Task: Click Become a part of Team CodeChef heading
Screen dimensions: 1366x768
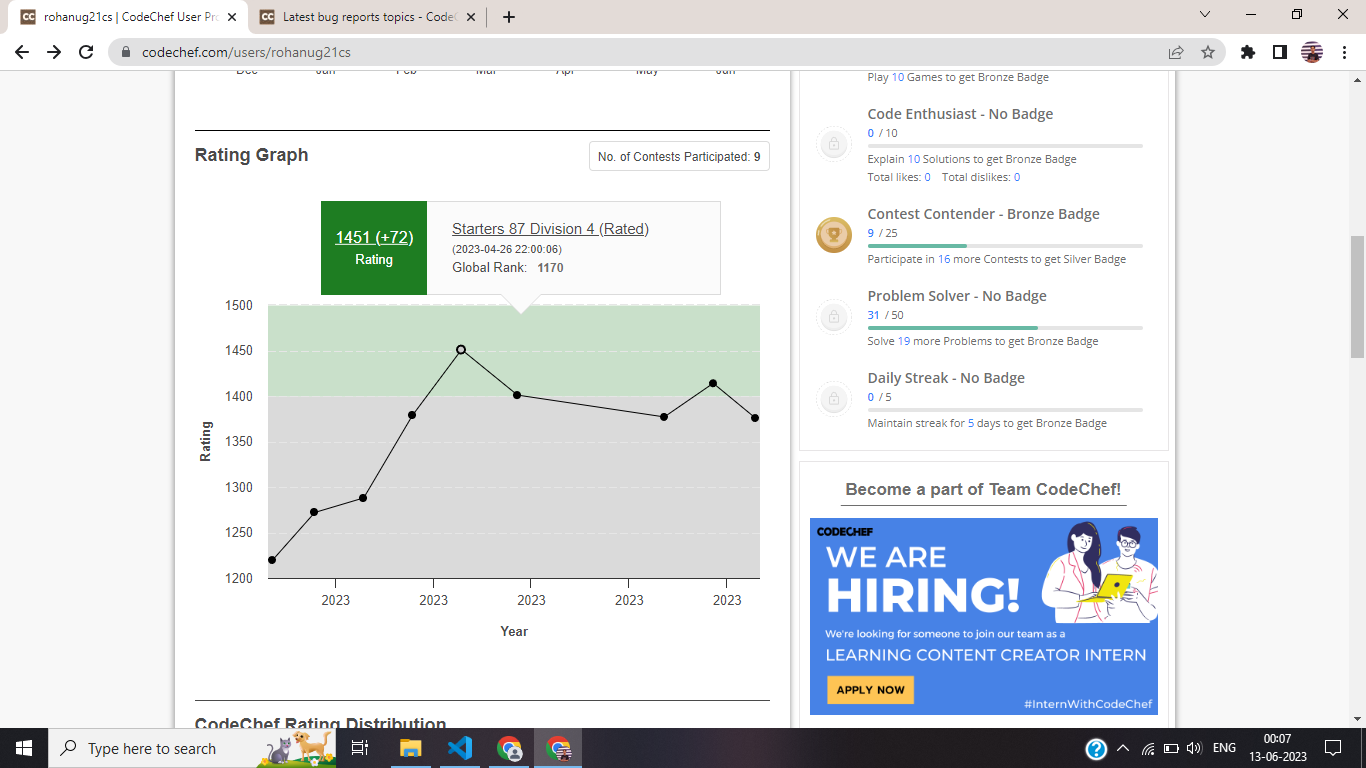Action: click(983, 489)
